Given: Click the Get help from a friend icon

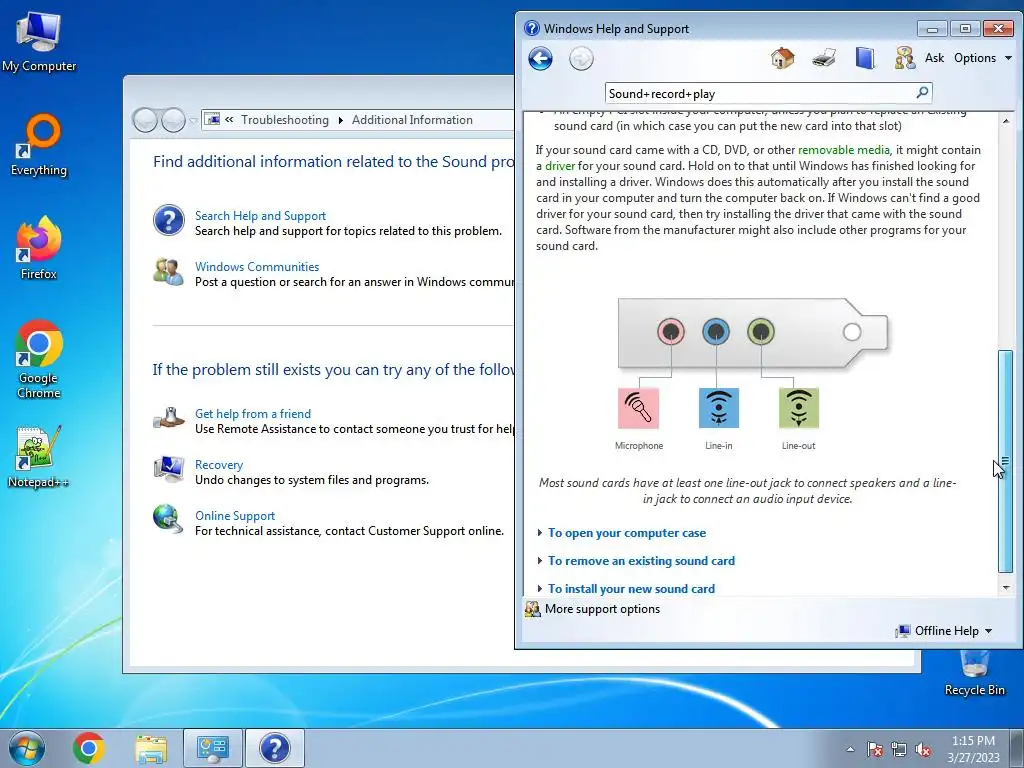Looking at the screenshot, I should [x=168, y=418].
